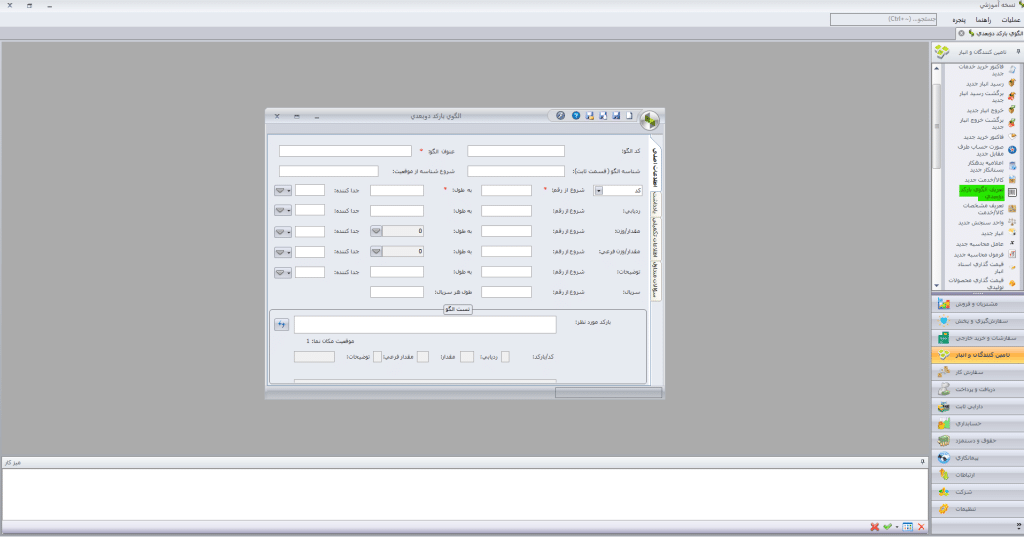
Task: Open دریافت و پرداخت module
Action: click(x=978, y=389)
